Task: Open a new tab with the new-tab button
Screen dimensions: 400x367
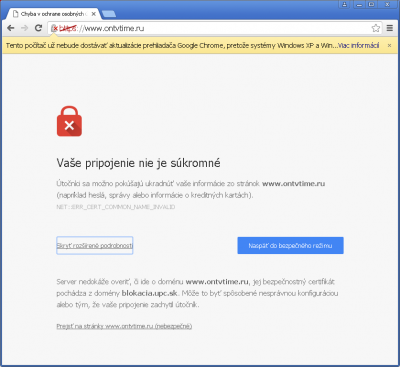Action: [109, 14]
